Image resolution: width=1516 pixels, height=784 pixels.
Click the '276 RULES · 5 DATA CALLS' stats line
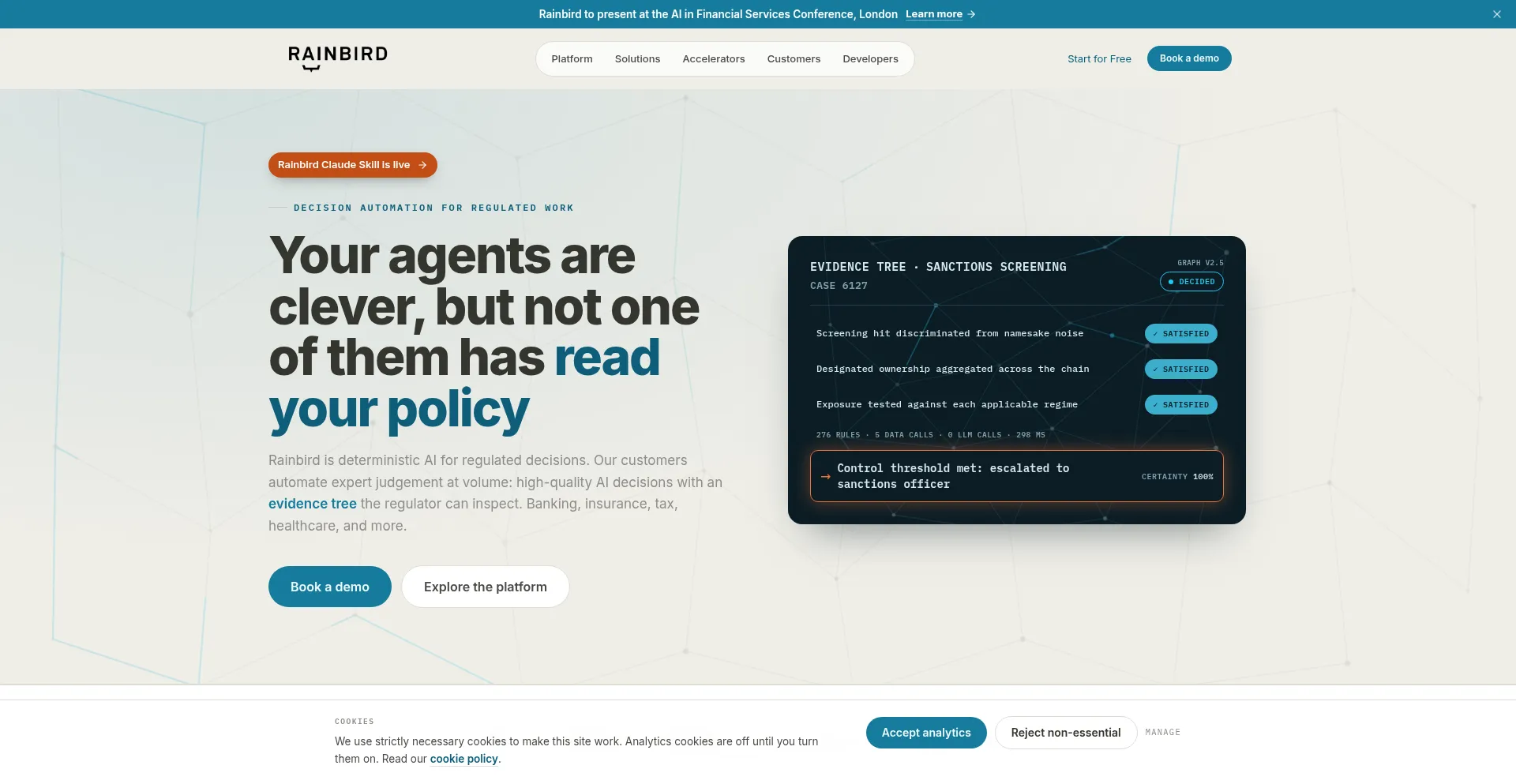pos(931,435)
